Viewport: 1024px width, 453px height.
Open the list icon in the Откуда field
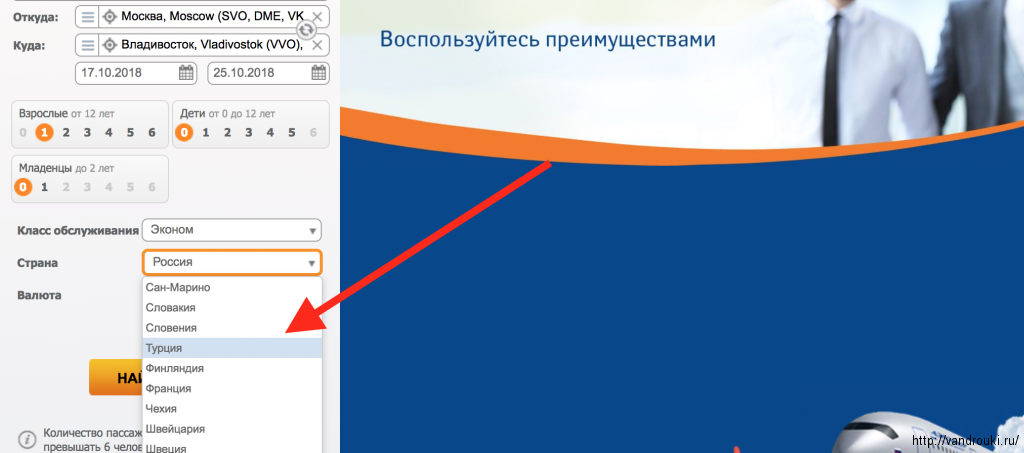pos(88,17)
